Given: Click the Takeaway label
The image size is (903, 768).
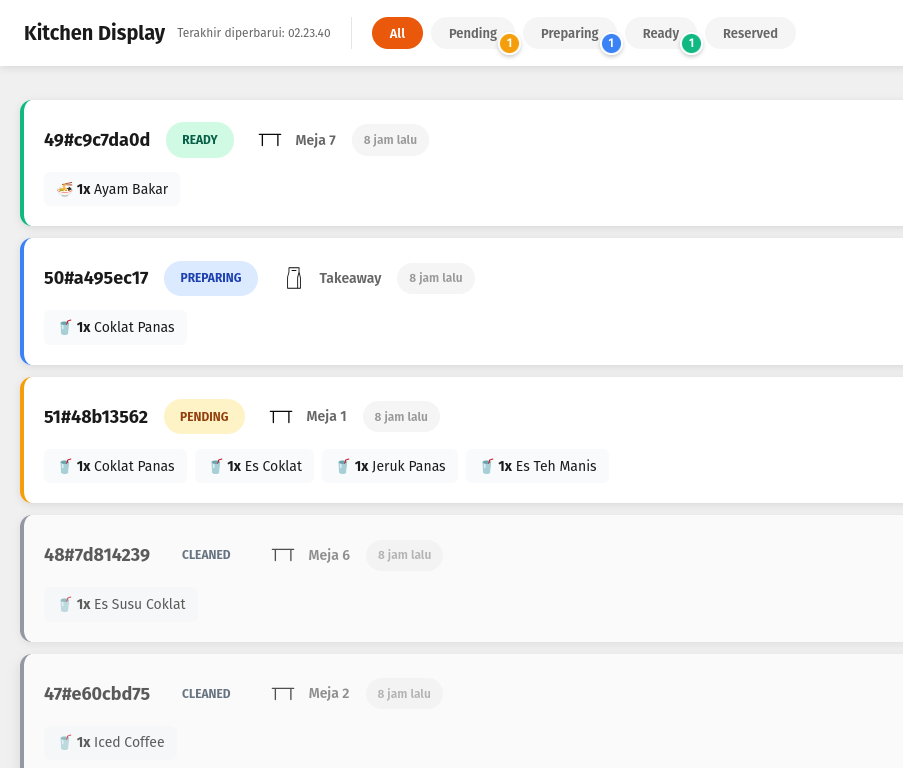Looking at the screenshot, I should 350,278.
